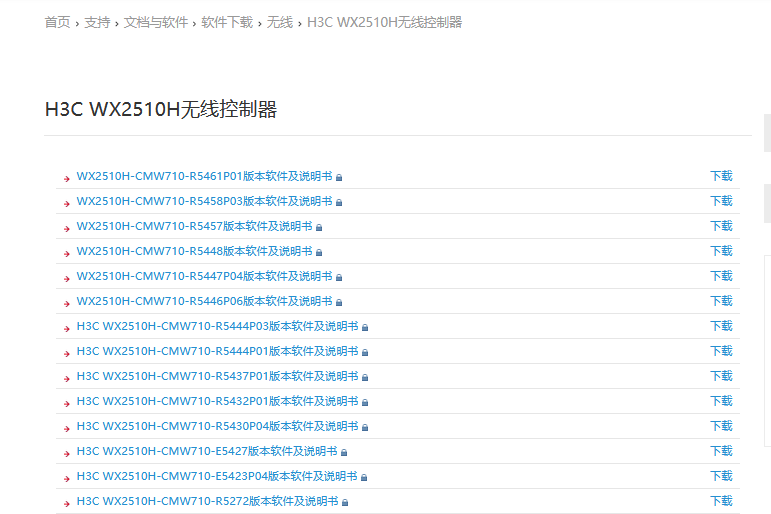Click red arrow bullet before E5427 entry

67,454
